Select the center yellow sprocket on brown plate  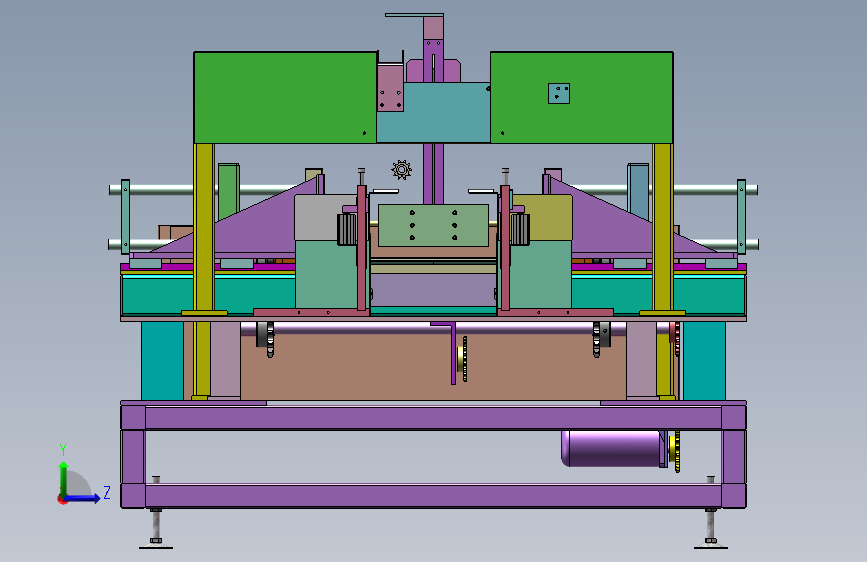click(x=462, y=359)
